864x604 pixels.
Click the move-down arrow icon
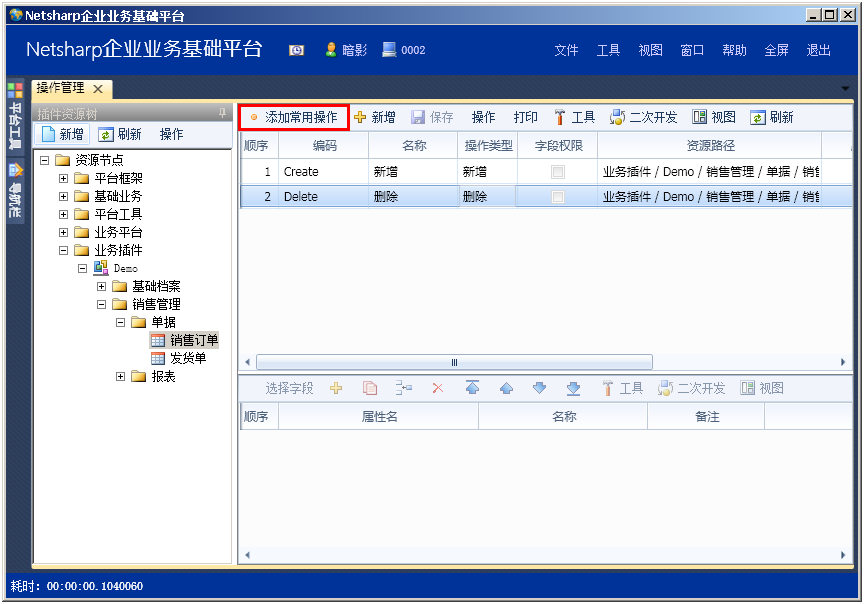coord(540,389)
